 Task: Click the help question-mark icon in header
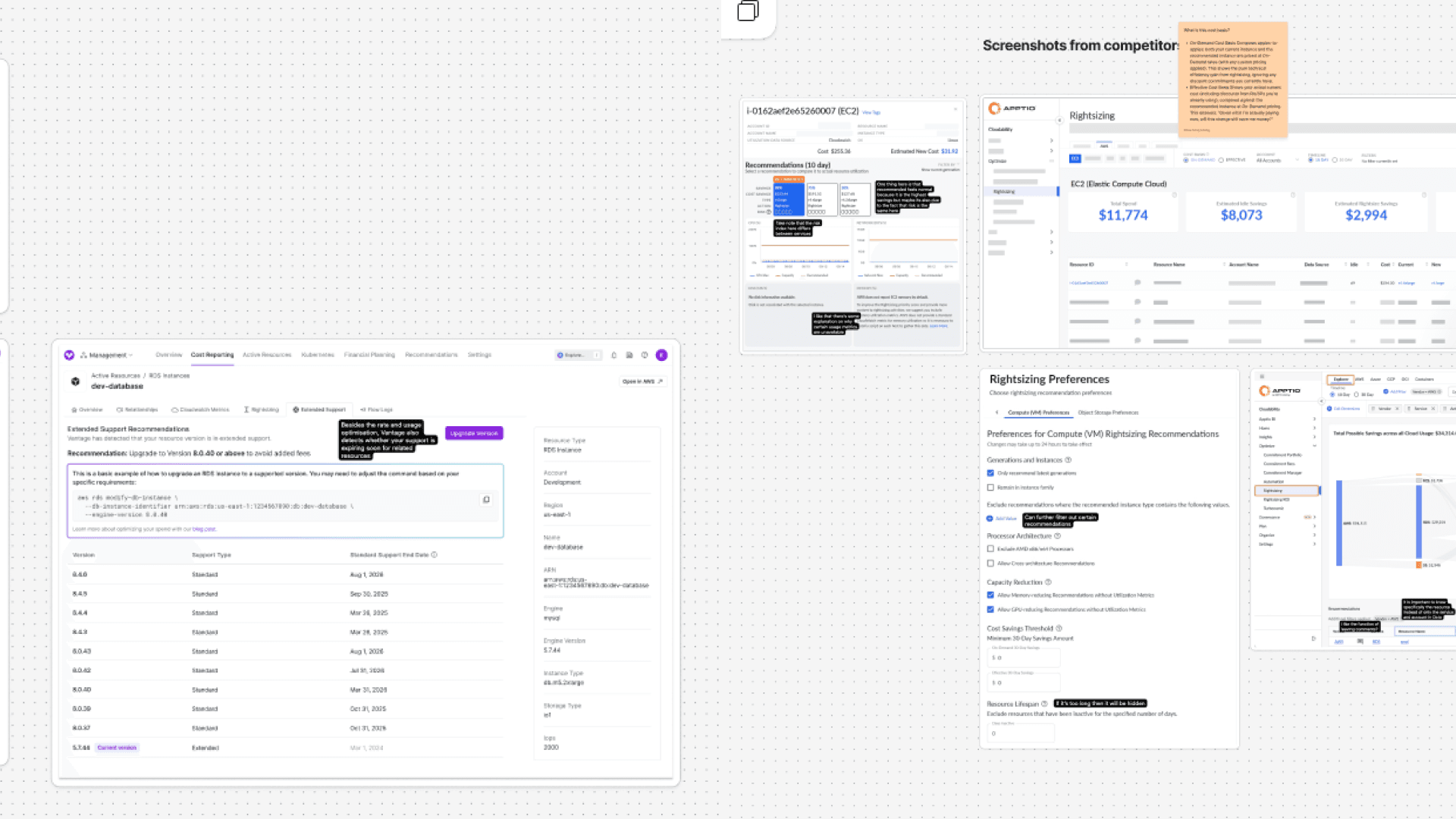click(x=645, y=355)
